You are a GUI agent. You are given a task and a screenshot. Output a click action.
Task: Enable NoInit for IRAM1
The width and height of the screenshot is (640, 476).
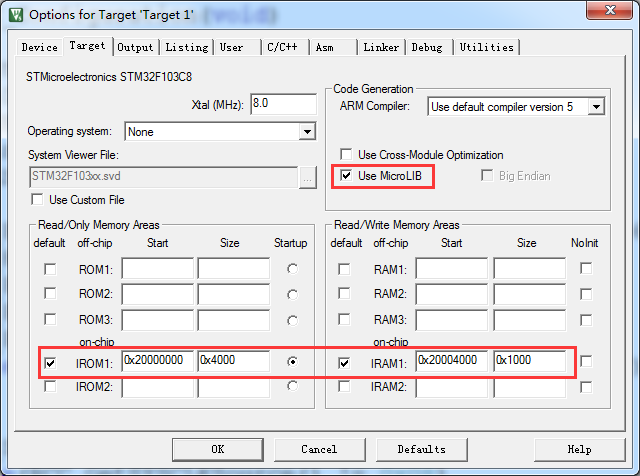pos(586,361)
